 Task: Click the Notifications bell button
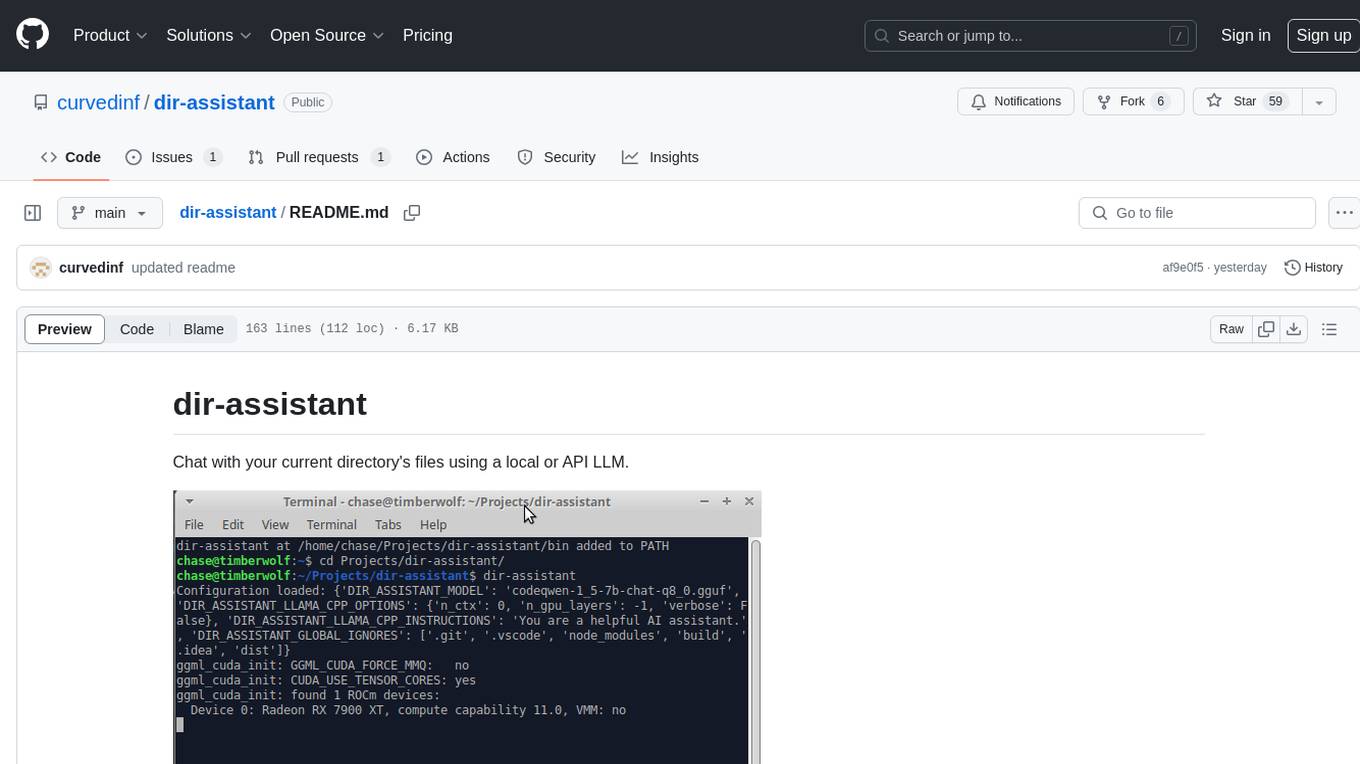[1016, 101]
